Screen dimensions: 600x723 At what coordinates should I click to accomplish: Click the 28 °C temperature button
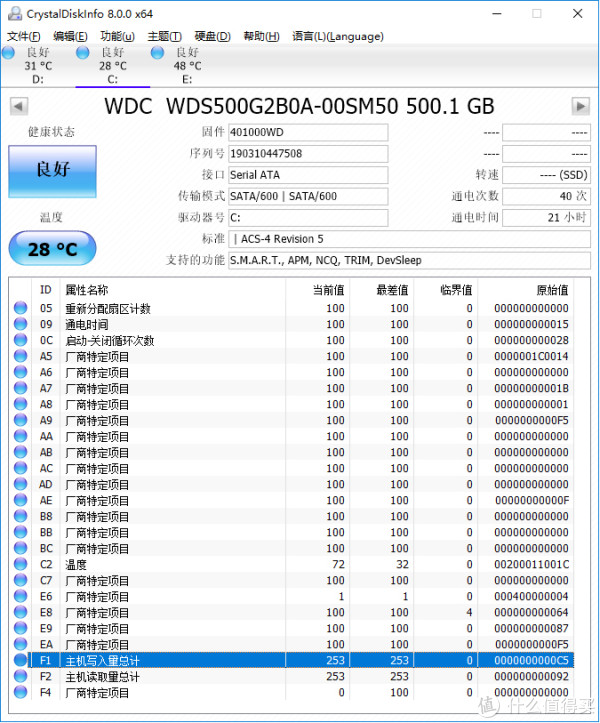click(x=53, y=249)
